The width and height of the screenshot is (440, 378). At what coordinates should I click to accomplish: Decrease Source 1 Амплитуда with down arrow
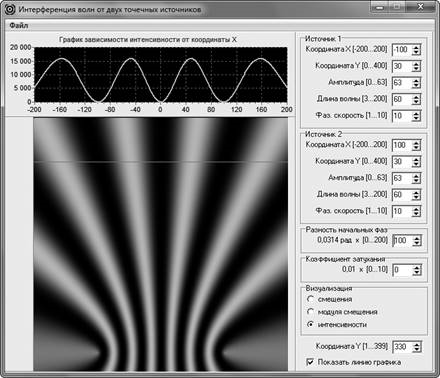coord(416,86)
